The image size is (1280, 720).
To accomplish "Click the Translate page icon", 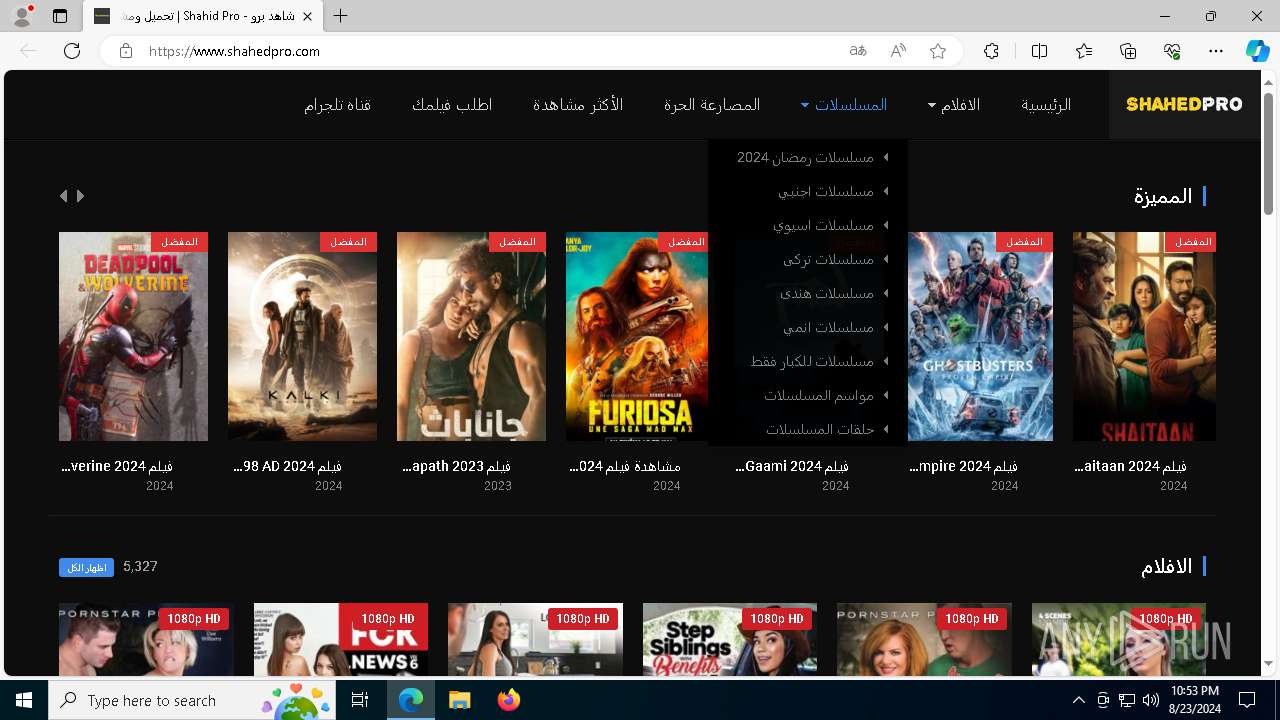I will click(858, 51).
